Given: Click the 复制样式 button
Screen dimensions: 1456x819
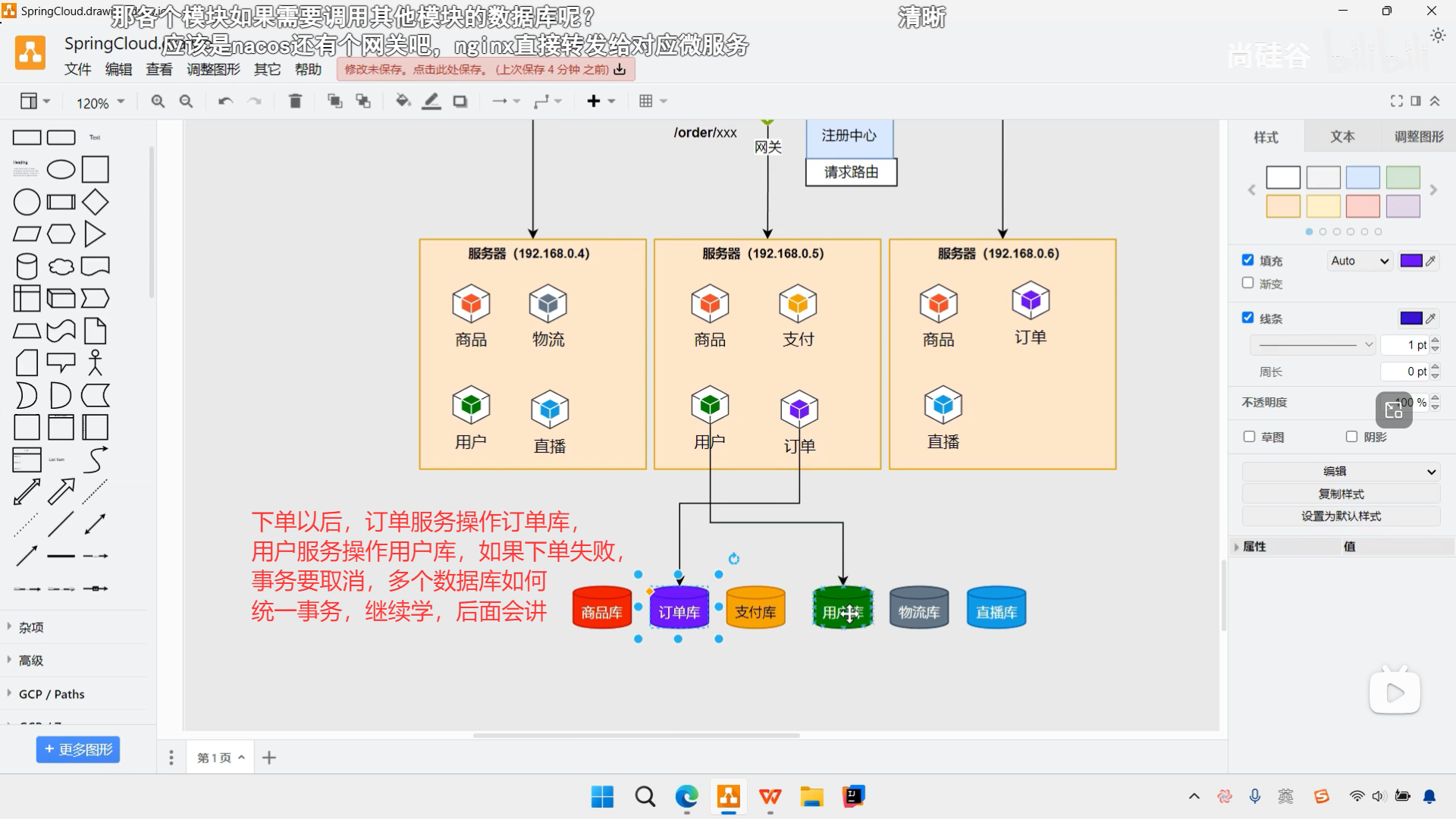Looking at the screenshot, I should pyautogui.click(x=1340, y=494).
